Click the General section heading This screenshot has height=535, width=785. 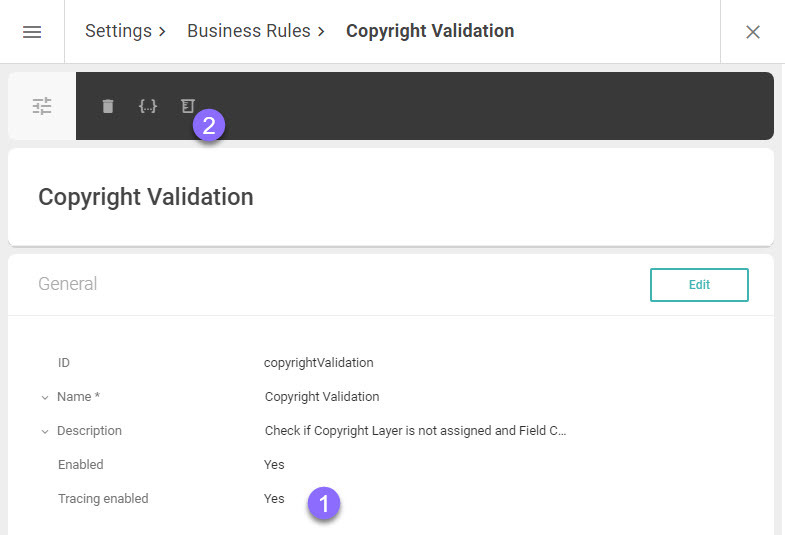click(x=68, y=284)
